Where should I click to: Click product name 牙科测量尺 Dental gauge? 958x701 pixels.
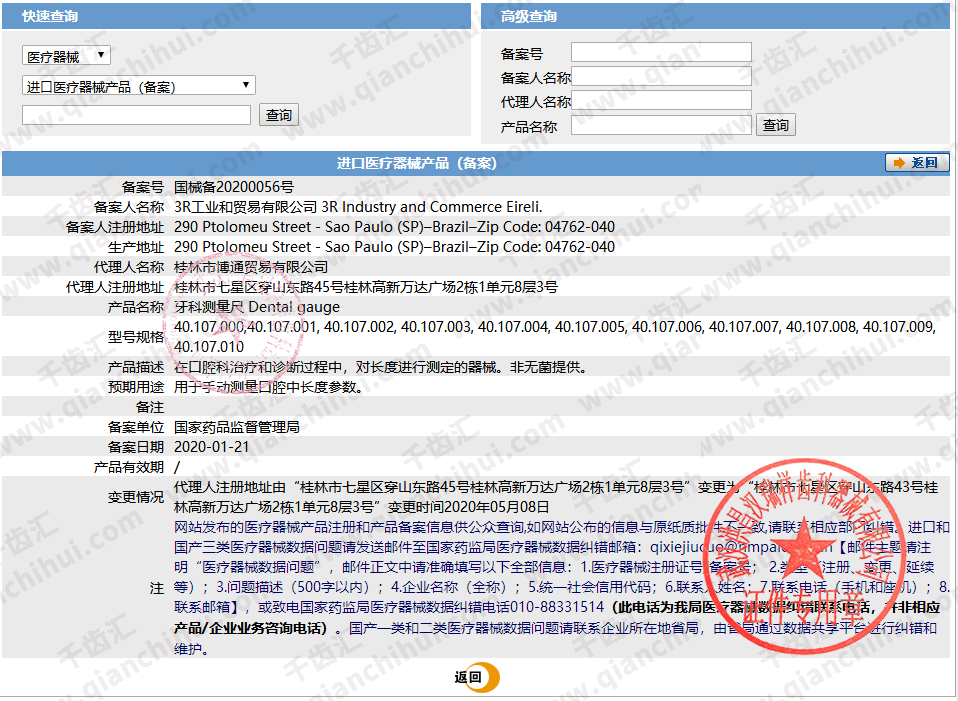(x=257, y=307)
